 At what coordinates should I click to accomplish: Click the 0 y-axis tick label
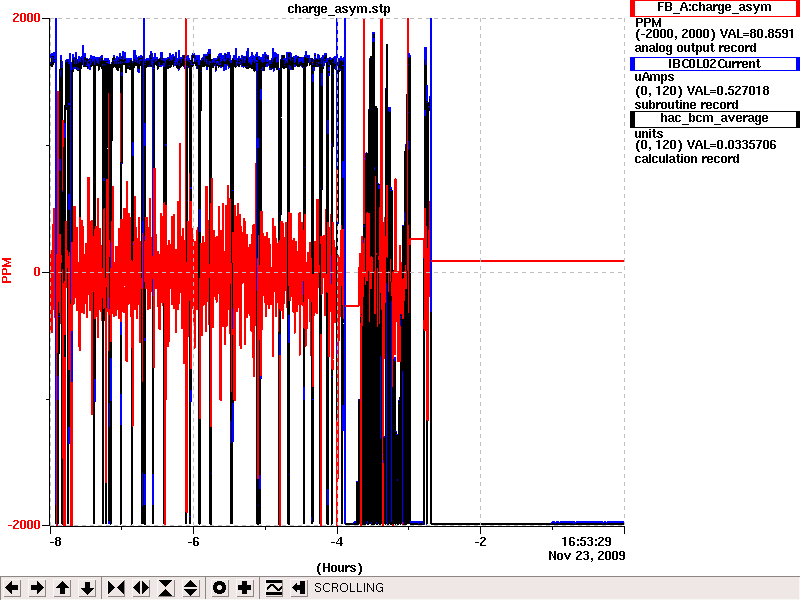[37, 272]
